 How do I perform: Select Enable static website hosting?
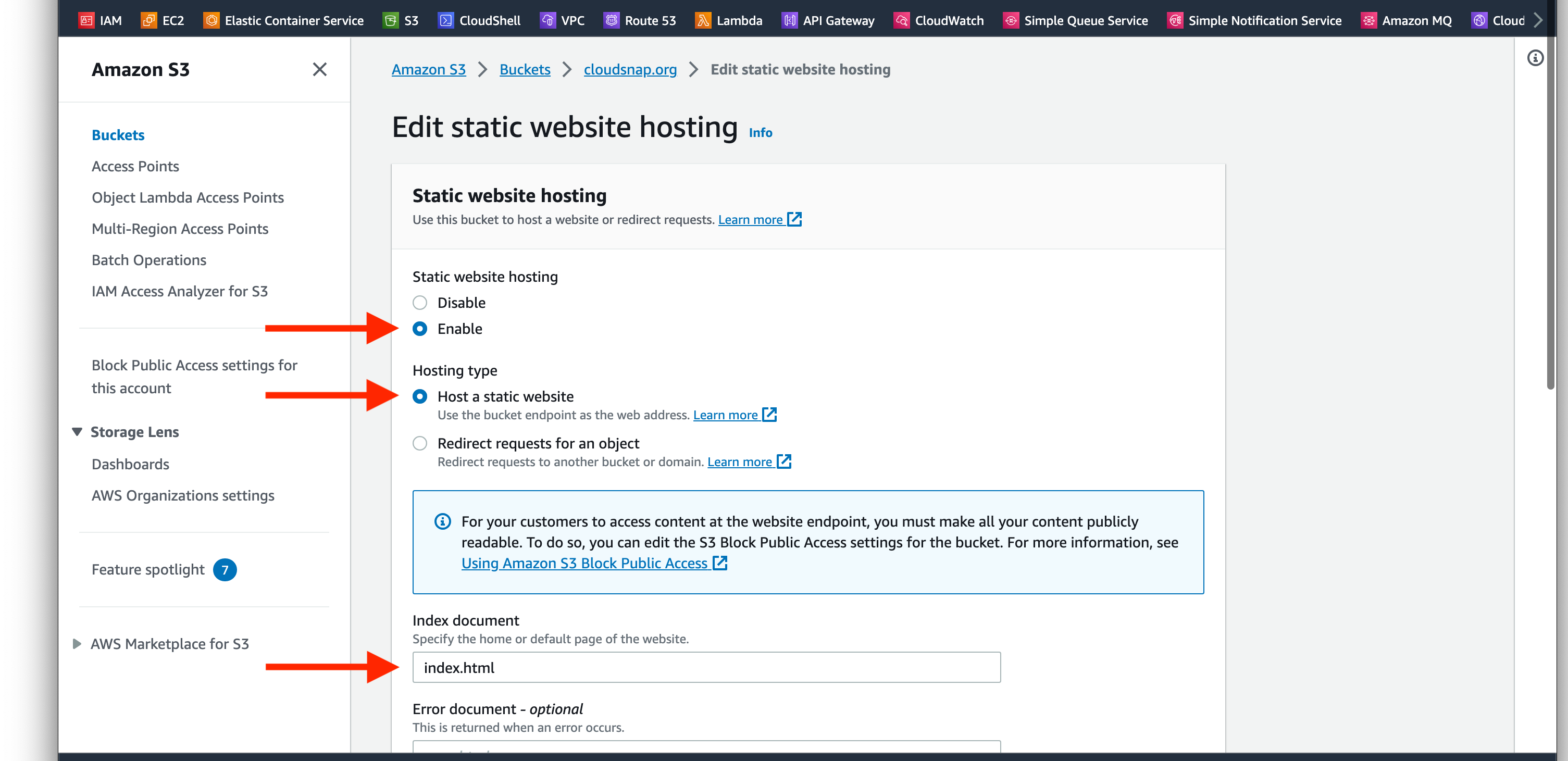point(420,329)
